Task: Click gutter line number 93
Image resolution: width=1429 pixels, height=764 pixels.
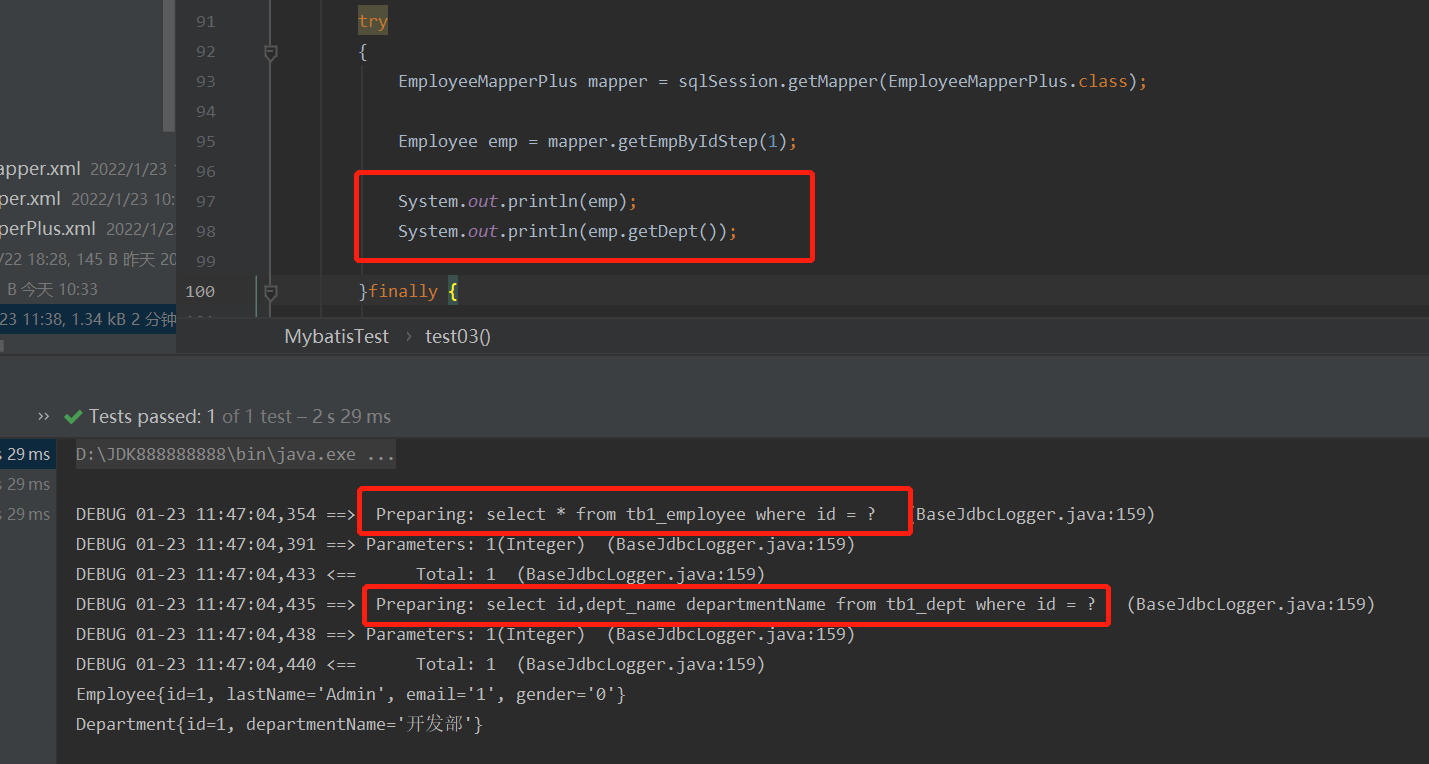Action: coord(205,82)
